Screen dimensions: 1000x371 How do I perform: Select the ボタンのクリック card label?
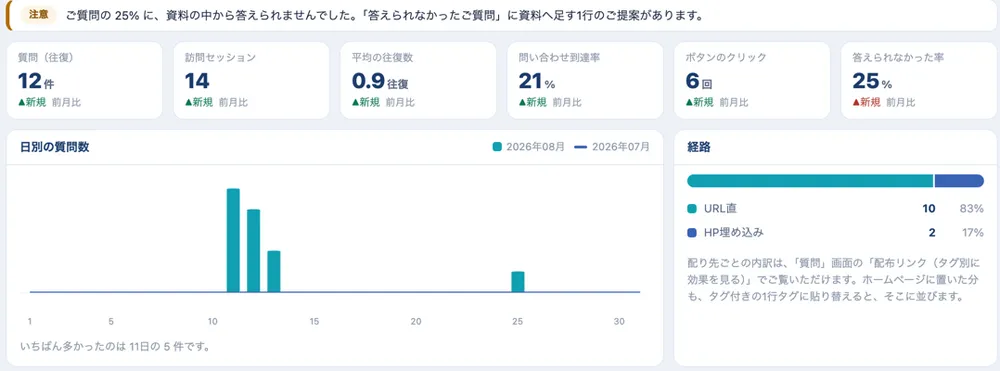coord(726,57)
